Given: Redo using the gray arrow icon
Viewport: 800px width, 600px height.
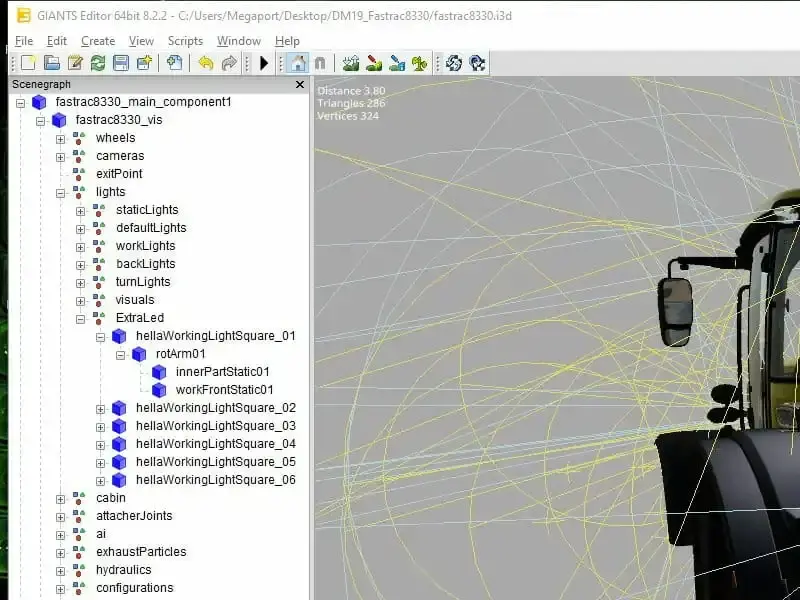Looking at the screenshot, I should coord(229,63).
